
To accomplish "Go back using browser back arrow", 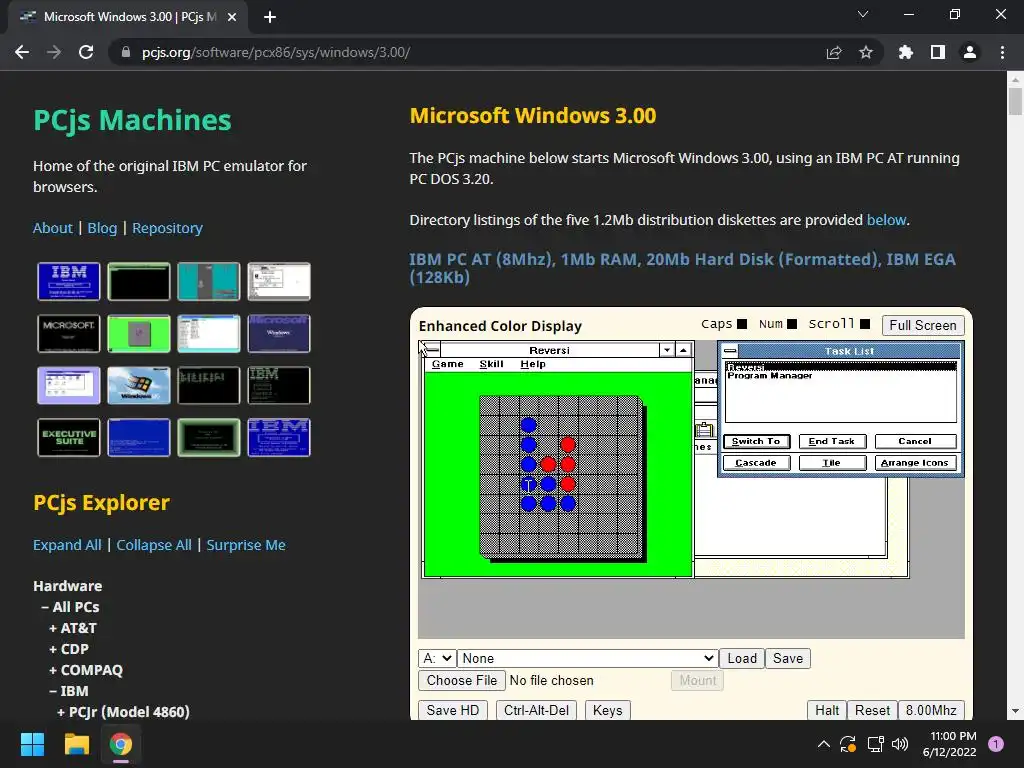I will [22, 52].
